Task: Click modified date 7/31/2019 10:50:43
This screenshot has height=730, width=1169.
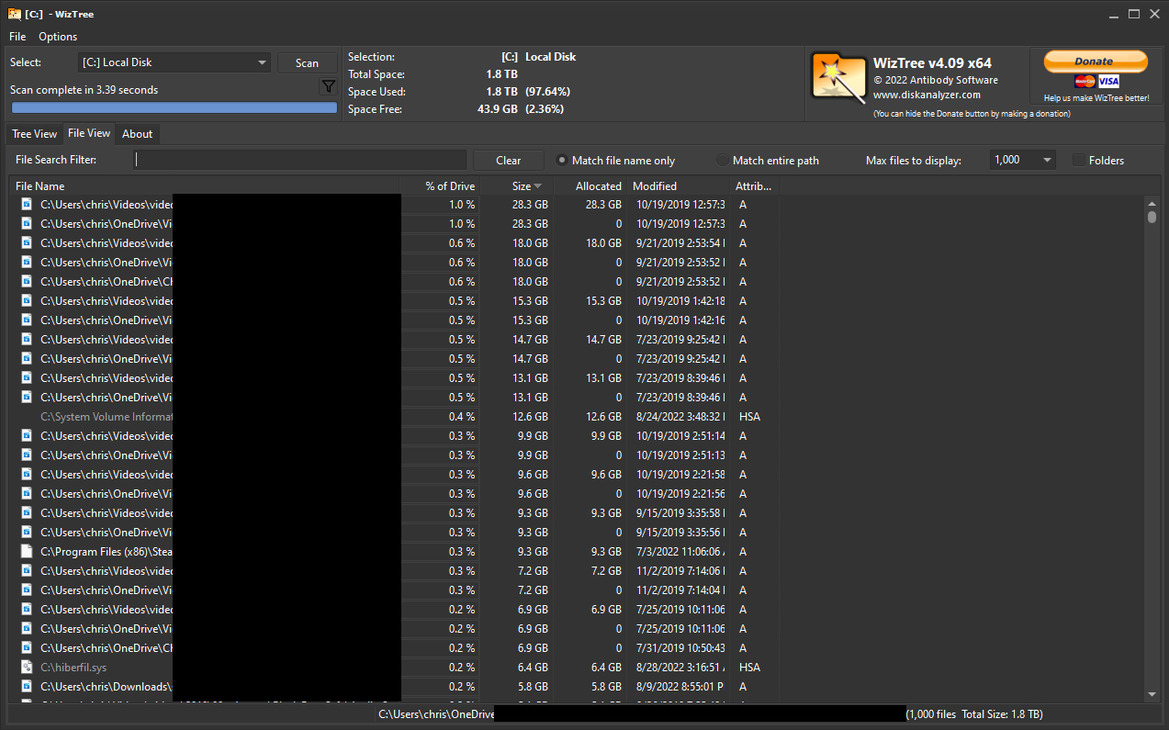Action: (x=680, y=648)
